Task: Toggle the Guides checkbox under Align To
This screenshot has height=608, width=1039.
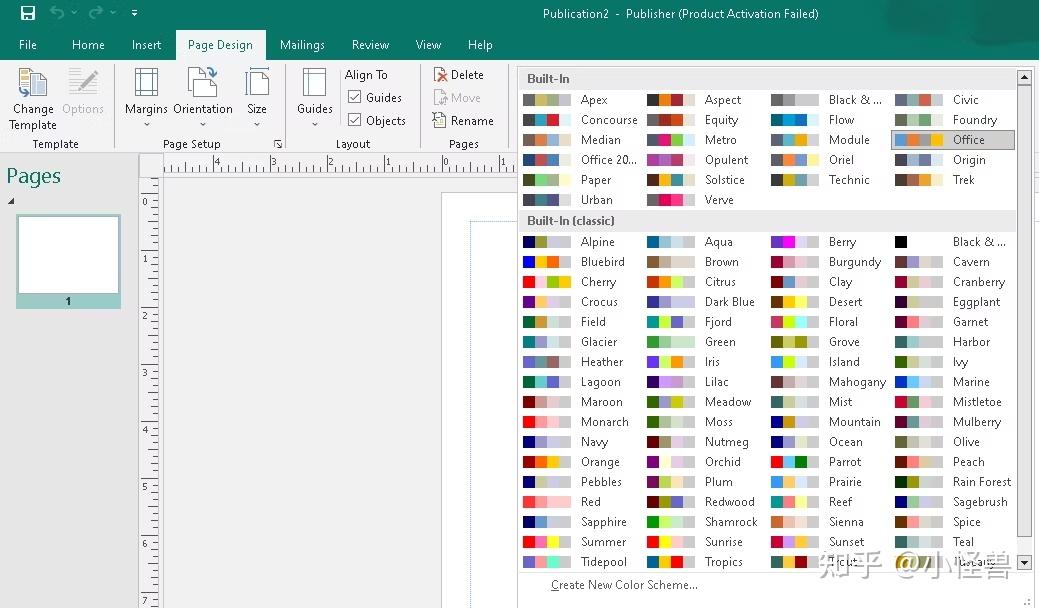Action: tap(356, 97)
